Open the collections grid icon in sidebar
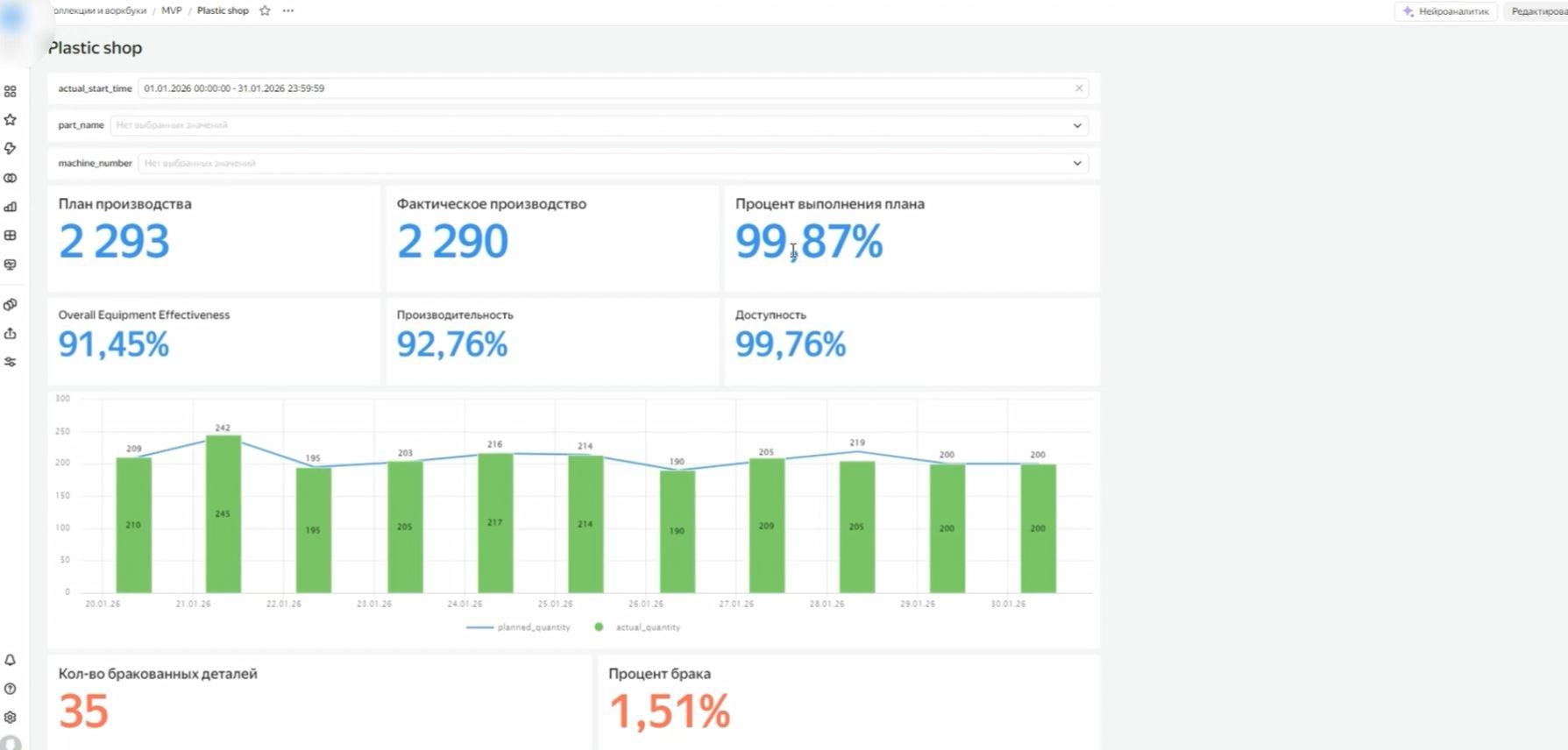The image size is (1568, 750). 11,91
